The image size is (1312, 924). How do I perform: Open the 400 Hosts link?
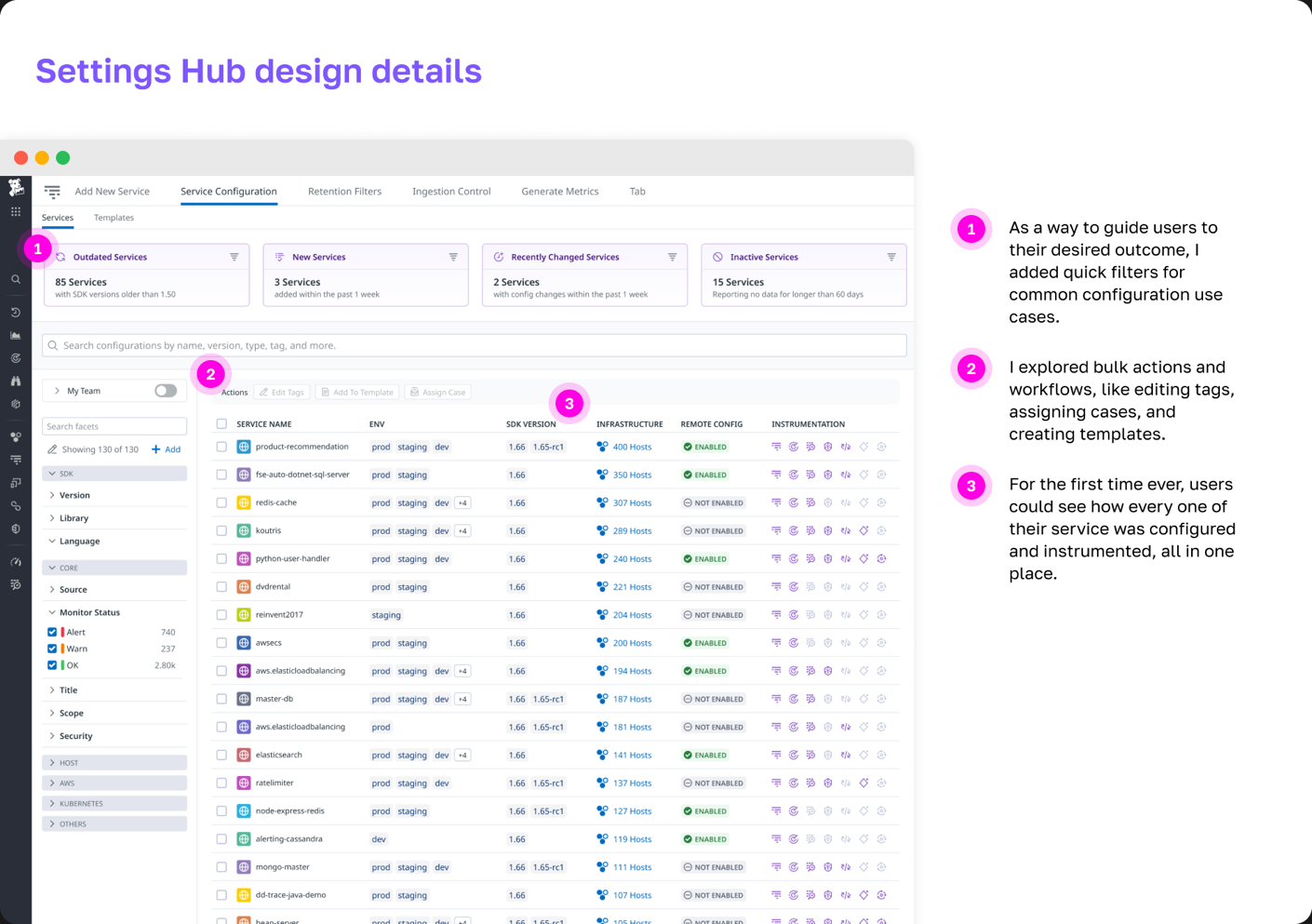(x=632, y=447)
